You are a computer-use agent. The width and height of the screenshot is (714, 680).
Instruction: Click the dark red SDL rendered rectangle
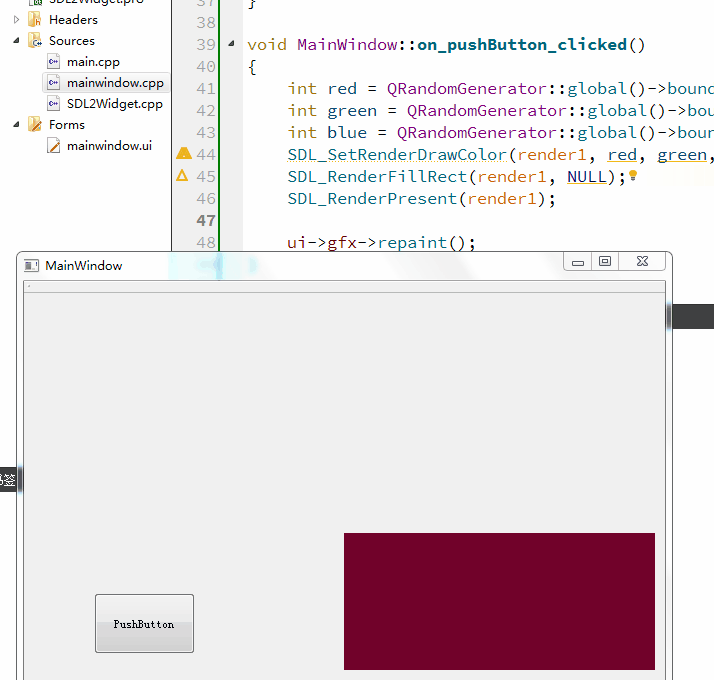point(499,601)
